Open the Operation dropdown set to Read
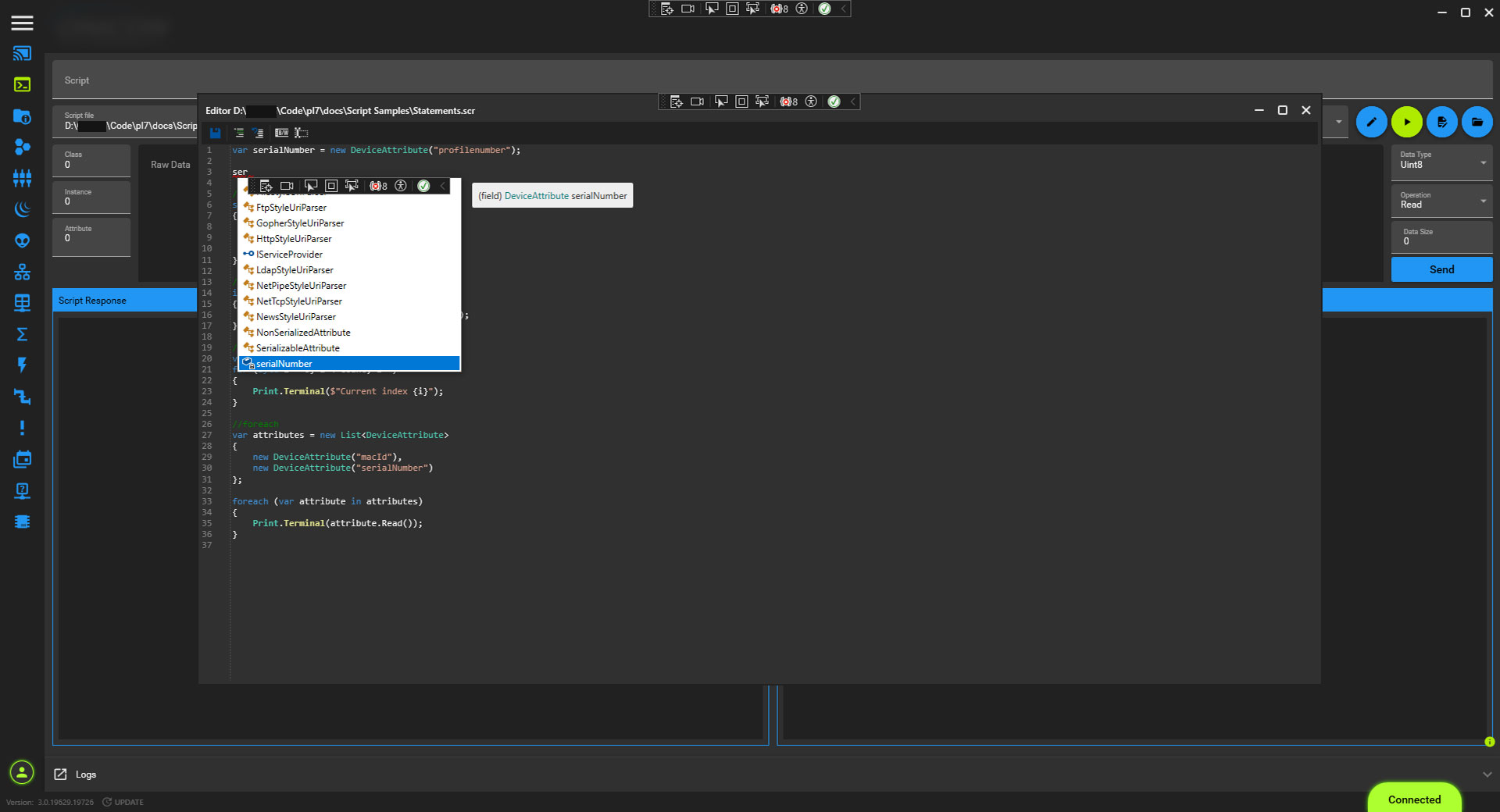The image size is (1500, 812). point(1482,201)
